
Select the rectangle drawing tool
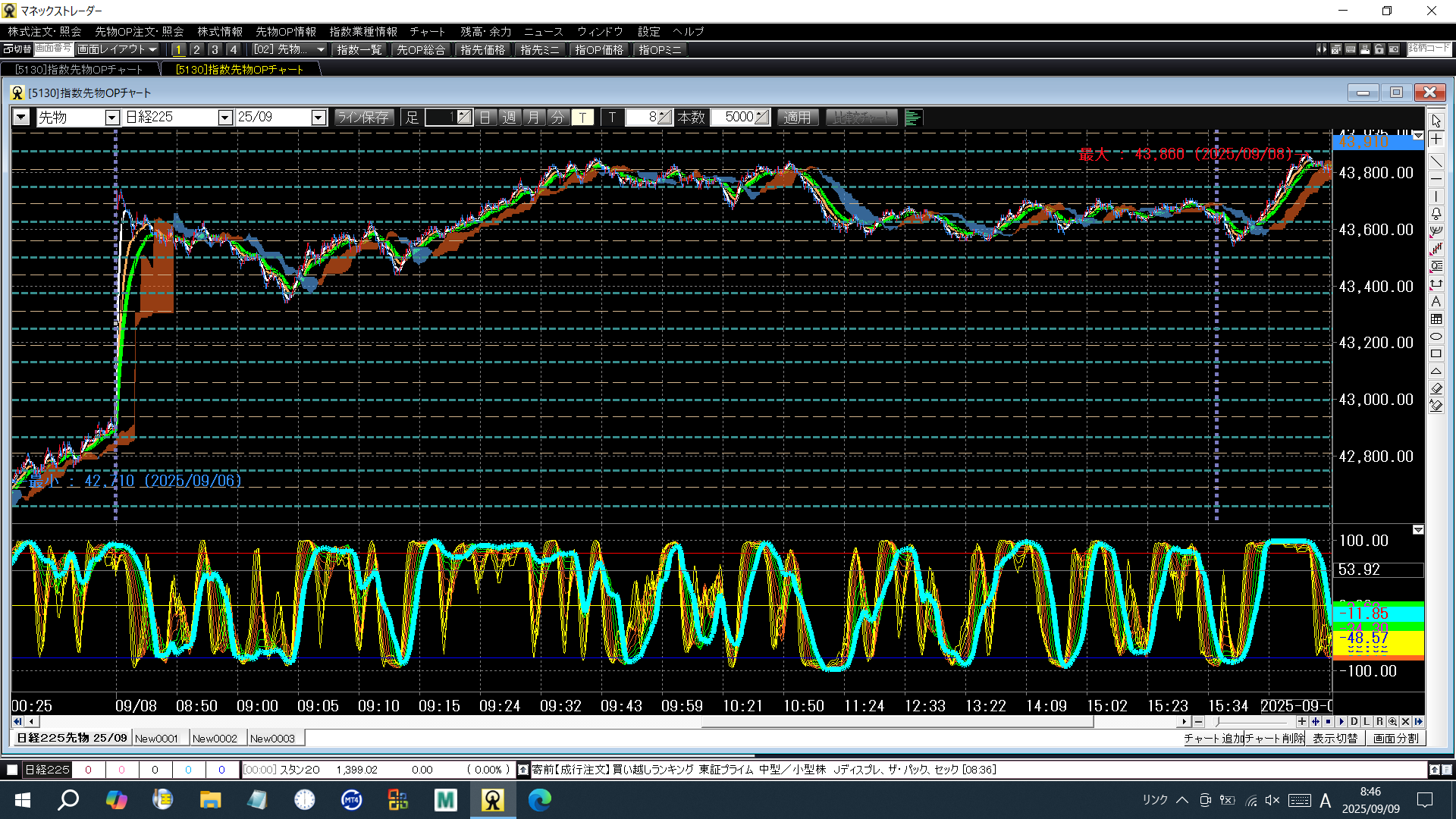pos(1436,354)
